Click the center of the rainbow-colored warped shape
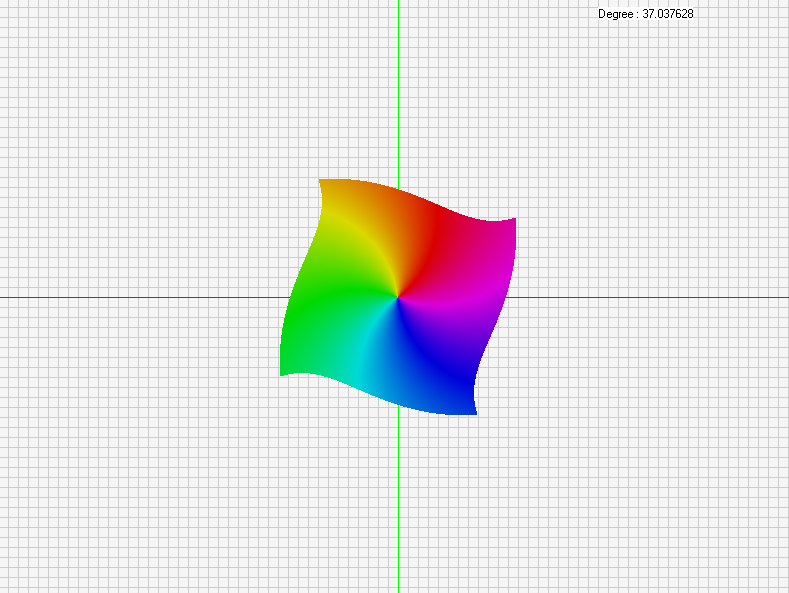The width and height of the screenshot is (789, 593). coord(398,297)
